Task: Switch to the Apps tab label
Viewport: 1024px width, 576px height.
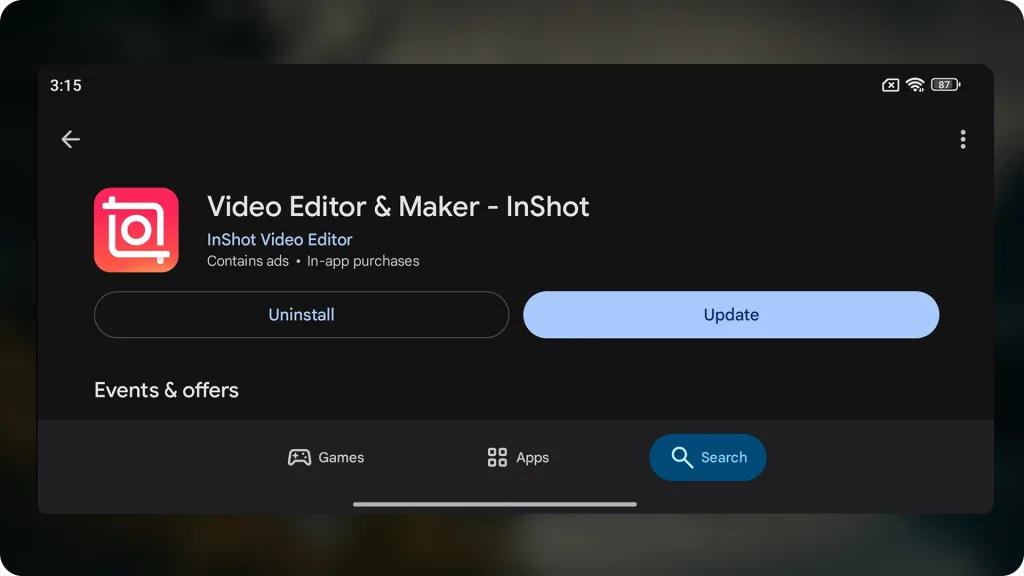Action: [x=532, y=458]
